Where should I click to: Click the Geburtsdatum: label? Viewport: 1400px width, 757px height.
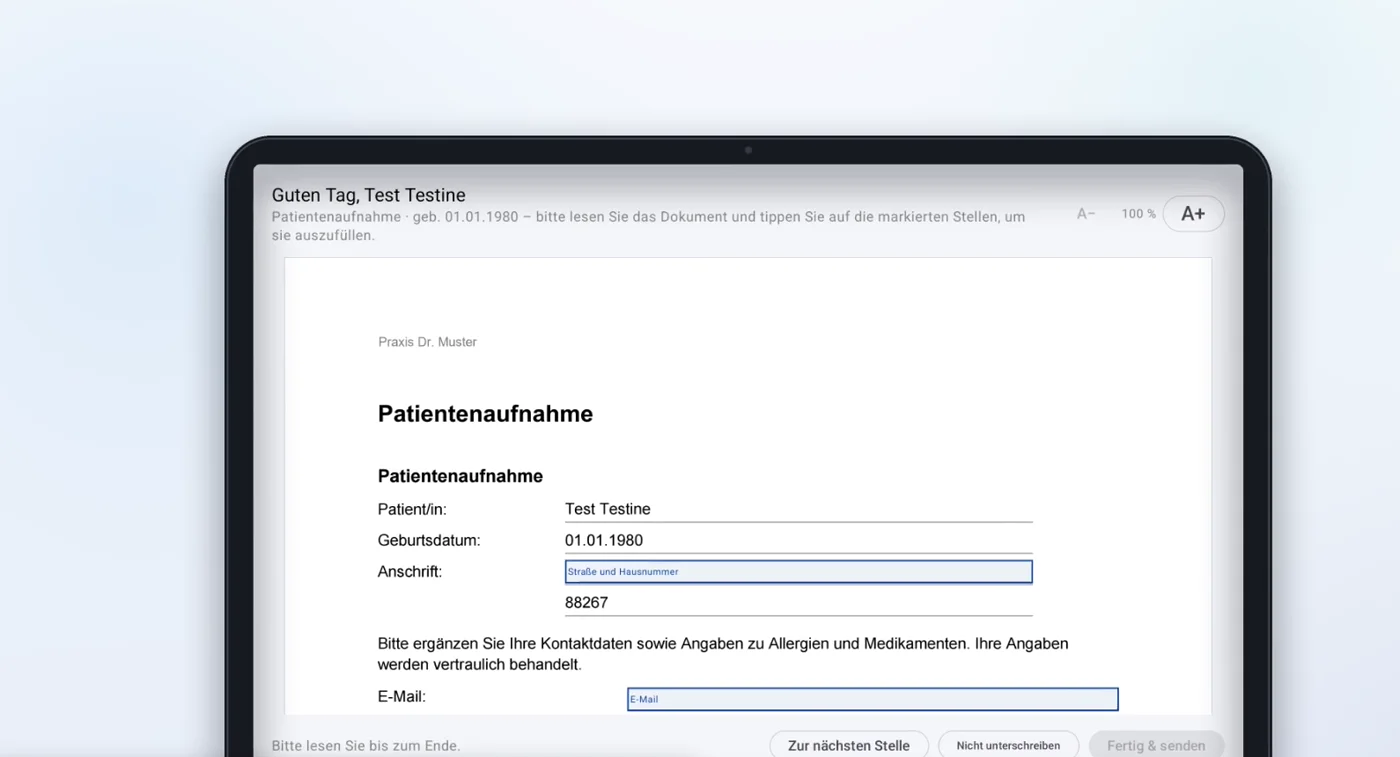(x=429, y=541)
